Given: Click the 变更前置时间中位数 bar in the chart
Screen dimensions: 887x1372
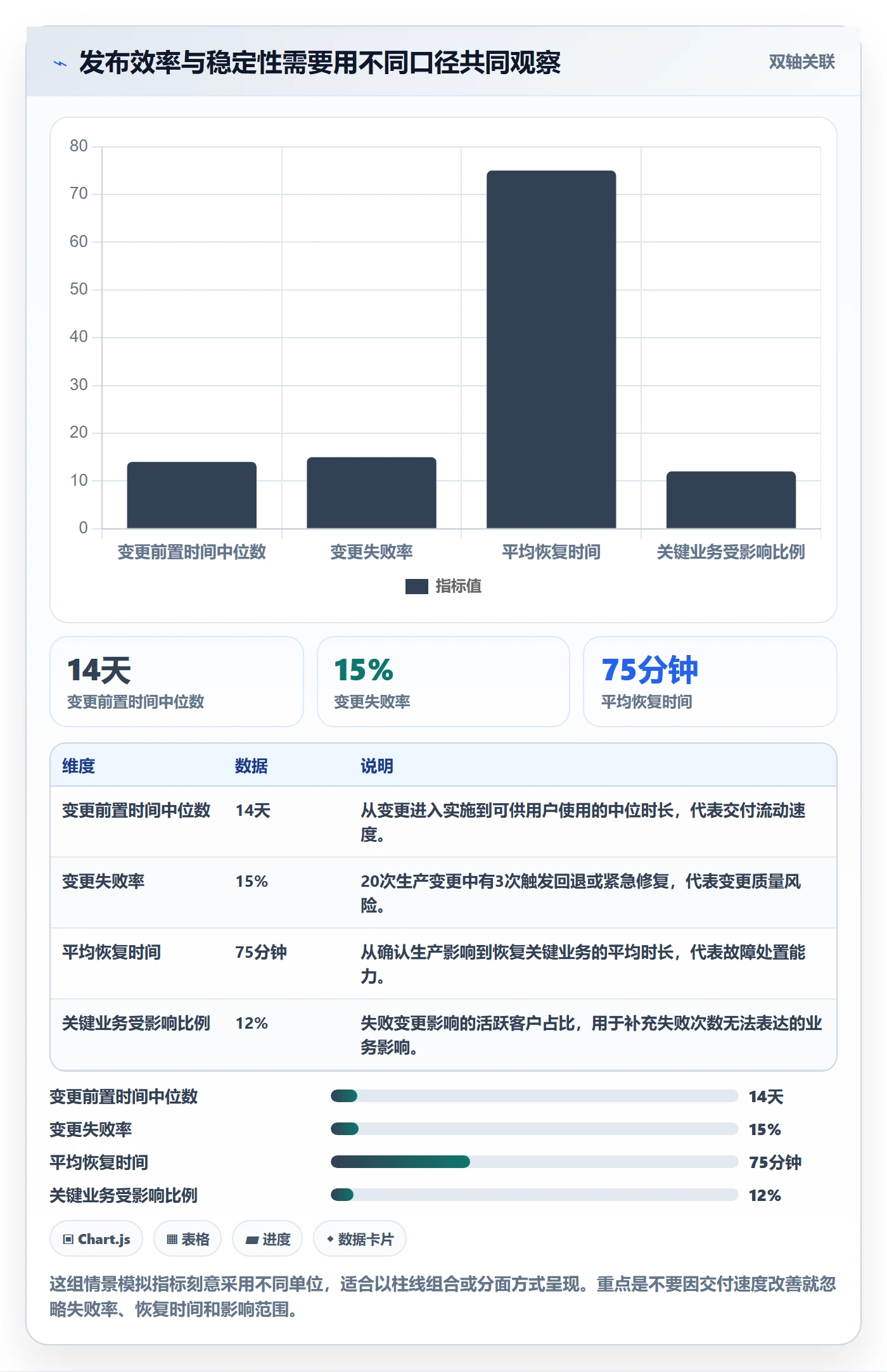Looking at the screenshot, I should (x=192, y=495).
